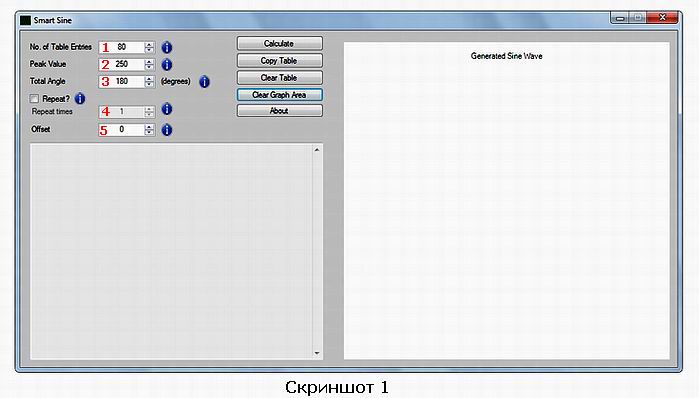Increase Total Angle with up arrow

pyautogui.click(x=149, y=78)
